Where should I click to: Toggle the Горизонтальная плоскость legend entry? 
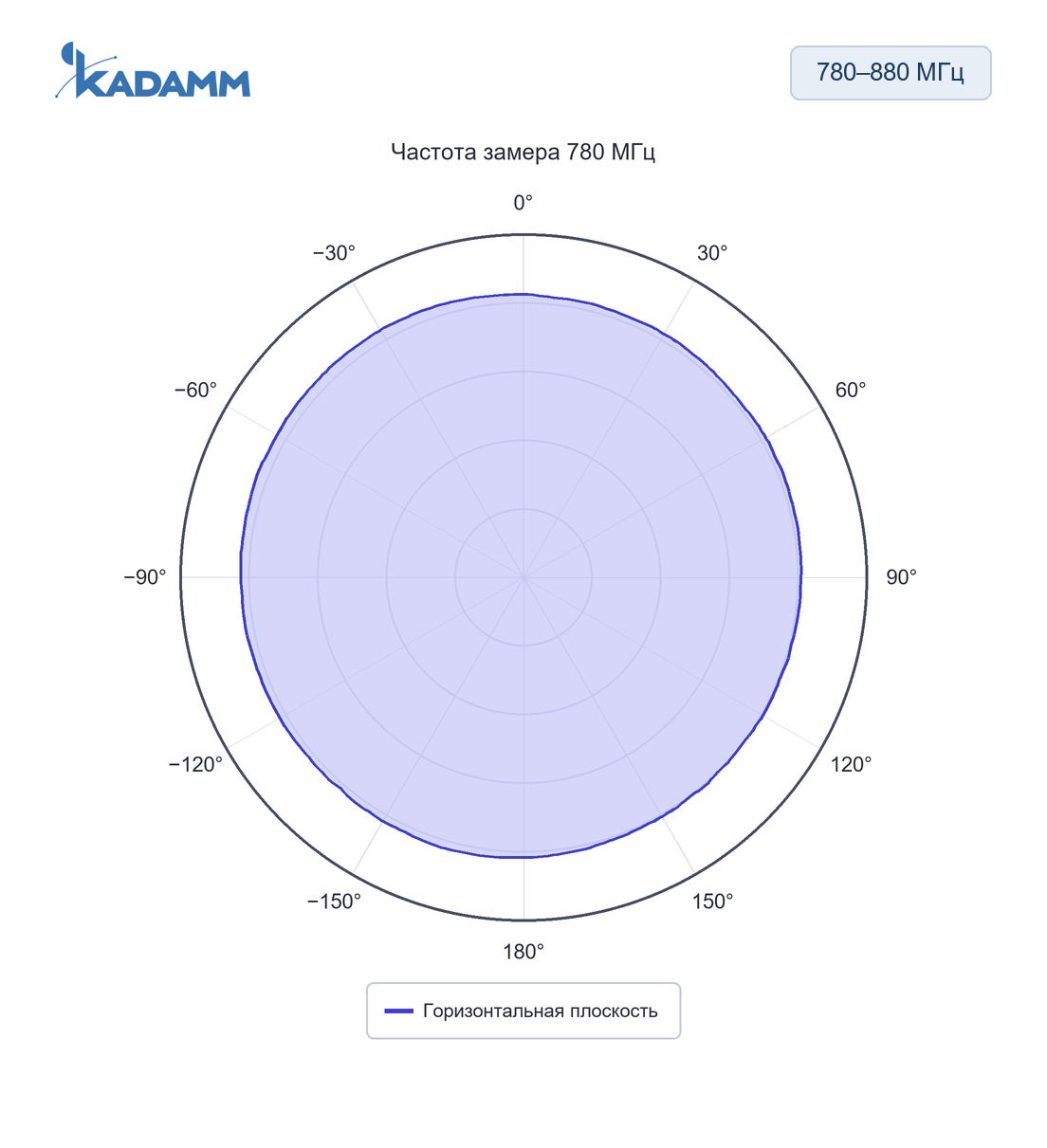(x=523, y=1011)
